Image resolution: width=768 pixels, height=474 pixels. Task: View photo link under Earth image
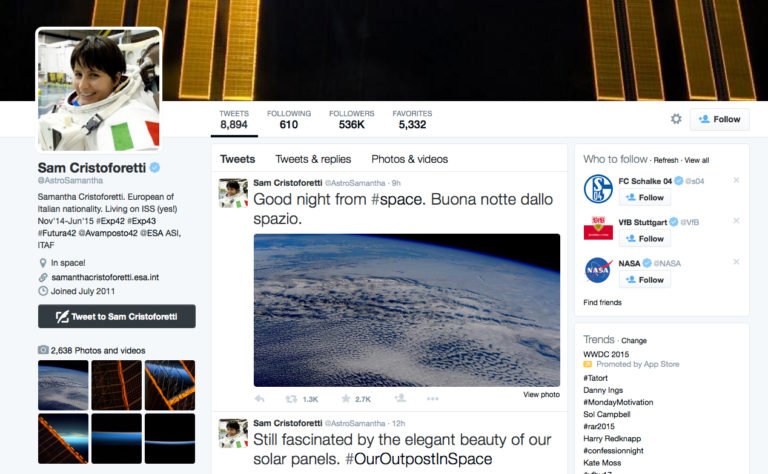541,394
